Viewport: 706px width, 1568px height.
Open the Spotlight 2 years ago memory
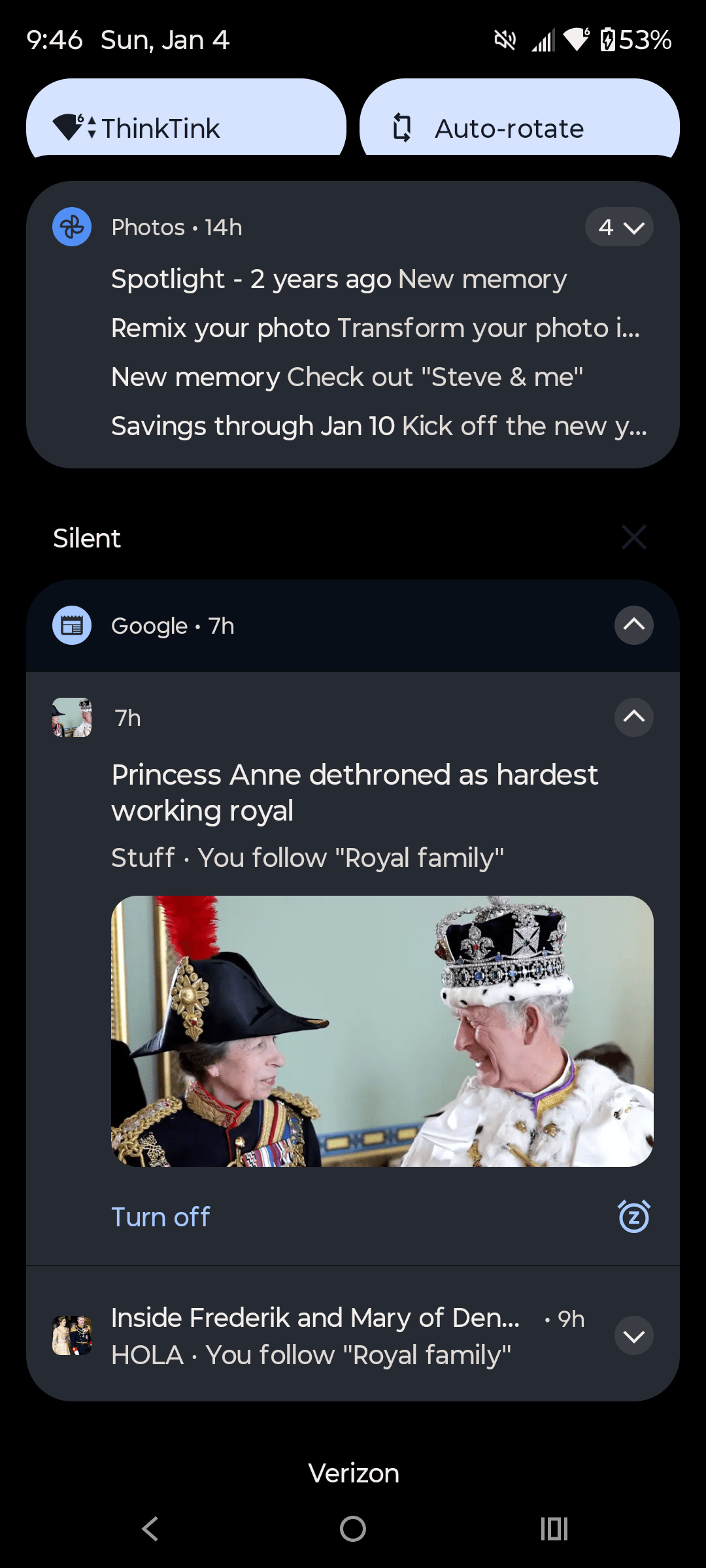point(339,280)
